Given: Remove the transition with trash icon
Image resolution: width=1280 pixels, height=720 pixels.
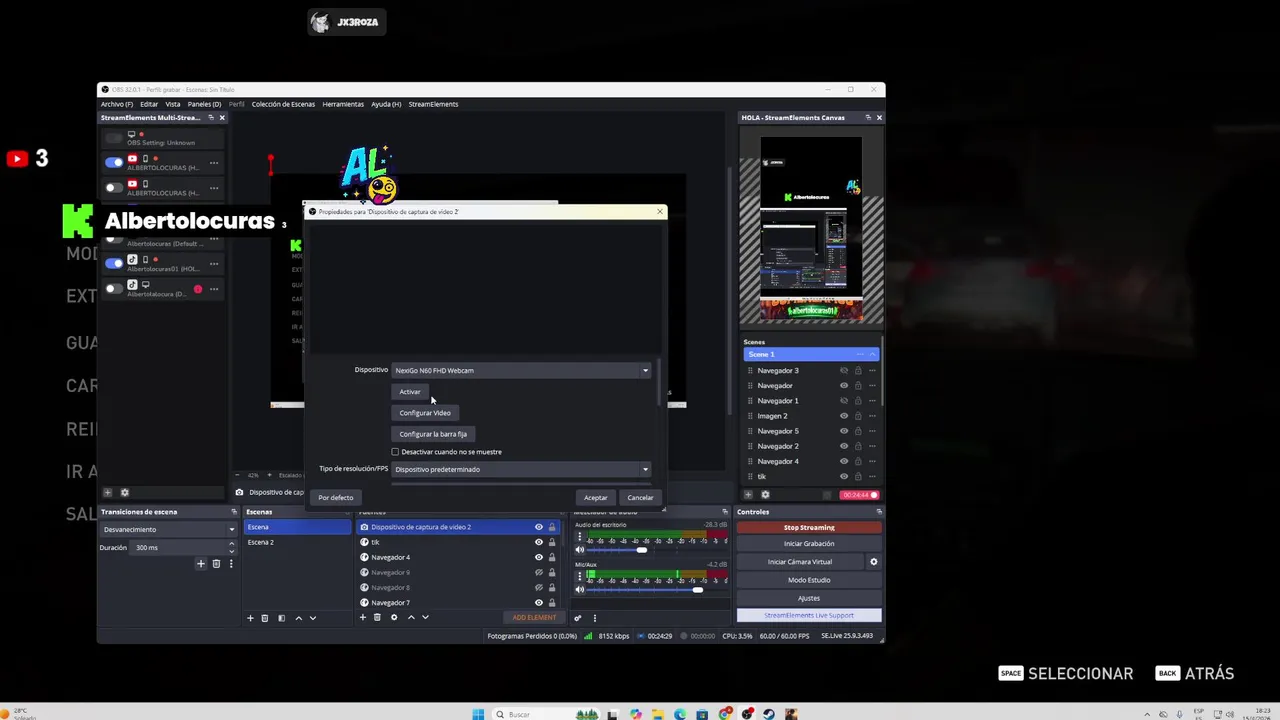Looking at the screenshot, I should tap(216, 564).
